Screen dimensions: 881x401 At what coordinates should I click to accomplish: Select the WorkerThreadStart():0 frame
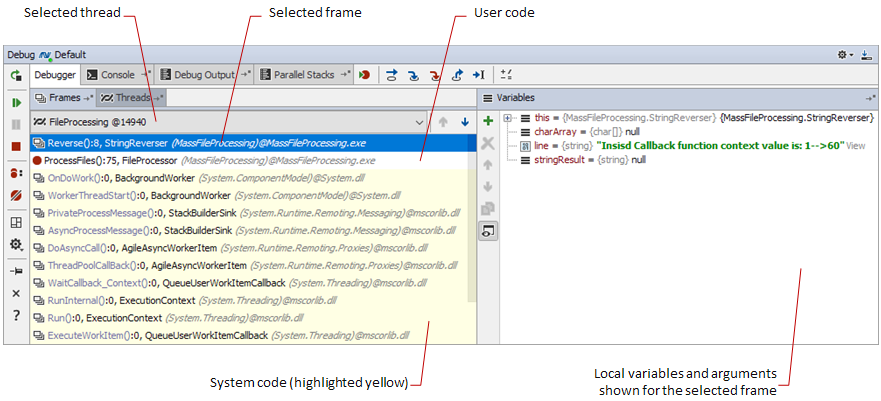(249, 195)
